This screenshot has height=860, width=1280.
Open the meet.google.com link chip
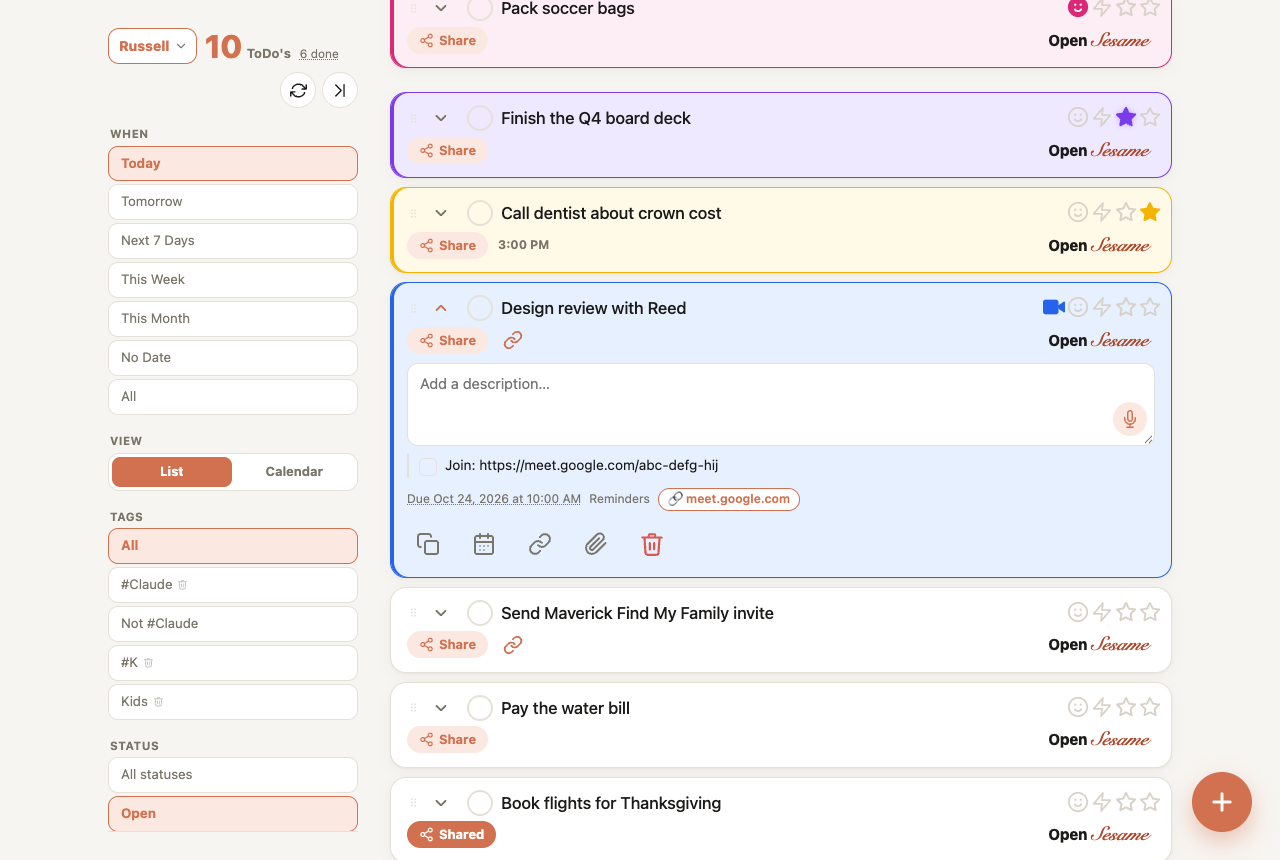(x=729, y=499)
